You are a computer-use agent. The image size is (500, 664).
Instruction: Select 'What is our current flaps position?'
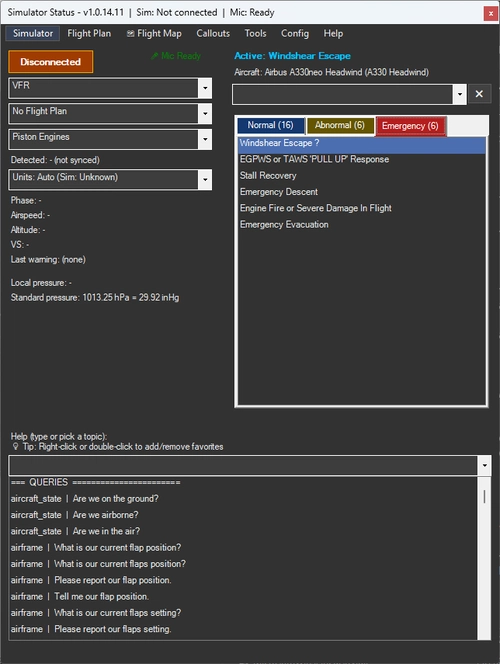[243, 564]
